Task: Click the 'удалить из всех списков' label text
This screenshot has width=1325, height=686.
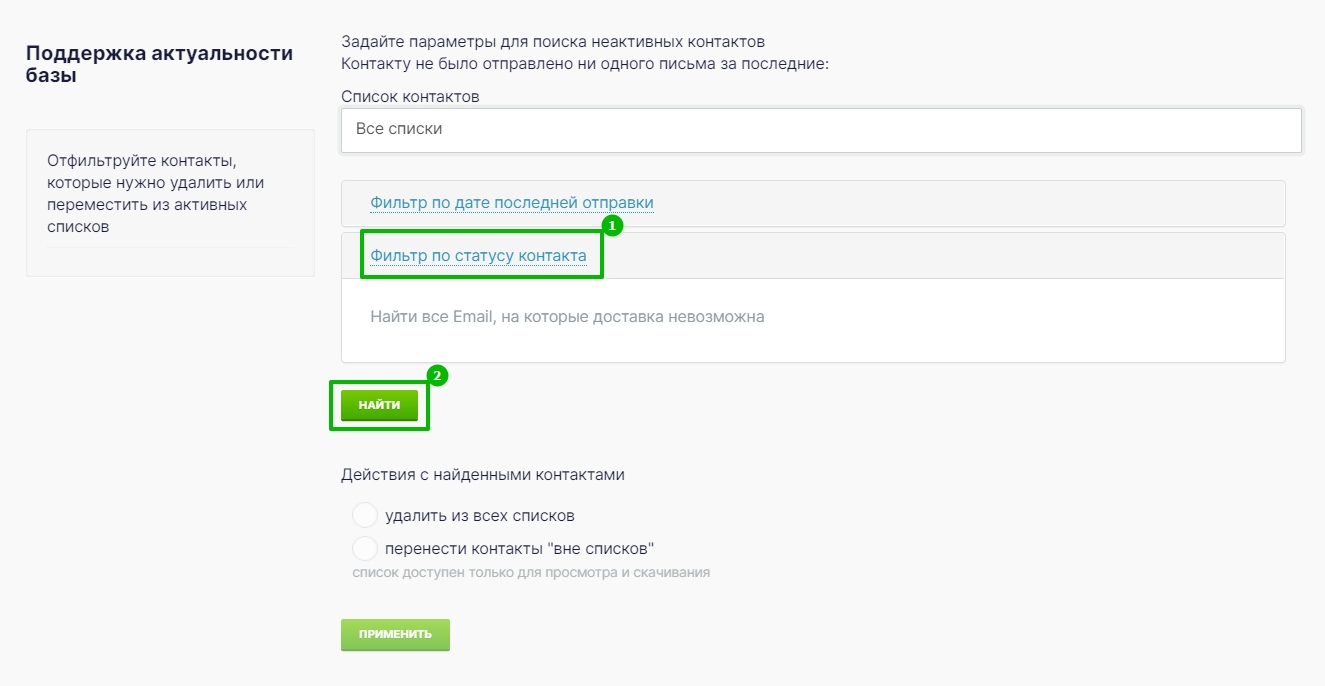Action: pos(480,516)
